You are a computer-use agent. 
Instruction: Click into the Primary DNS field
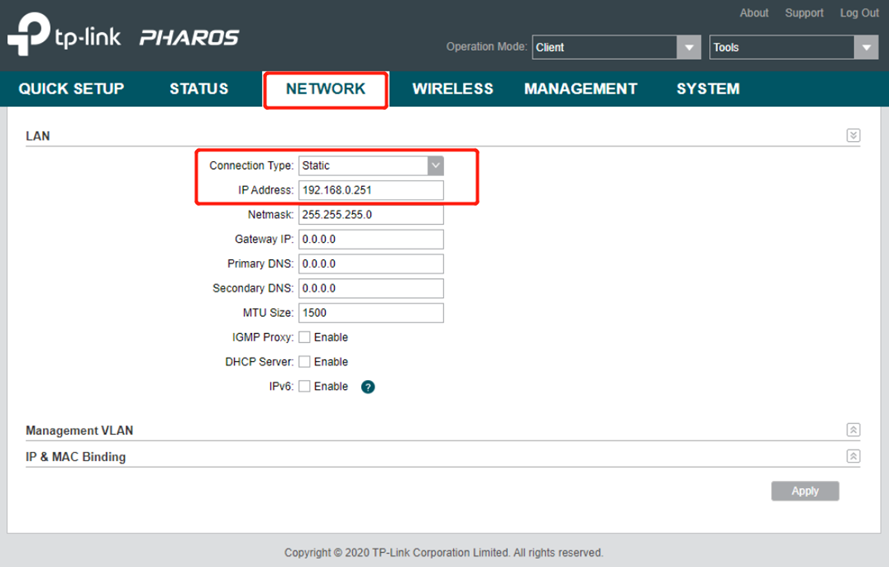click(x=371, y=264)
